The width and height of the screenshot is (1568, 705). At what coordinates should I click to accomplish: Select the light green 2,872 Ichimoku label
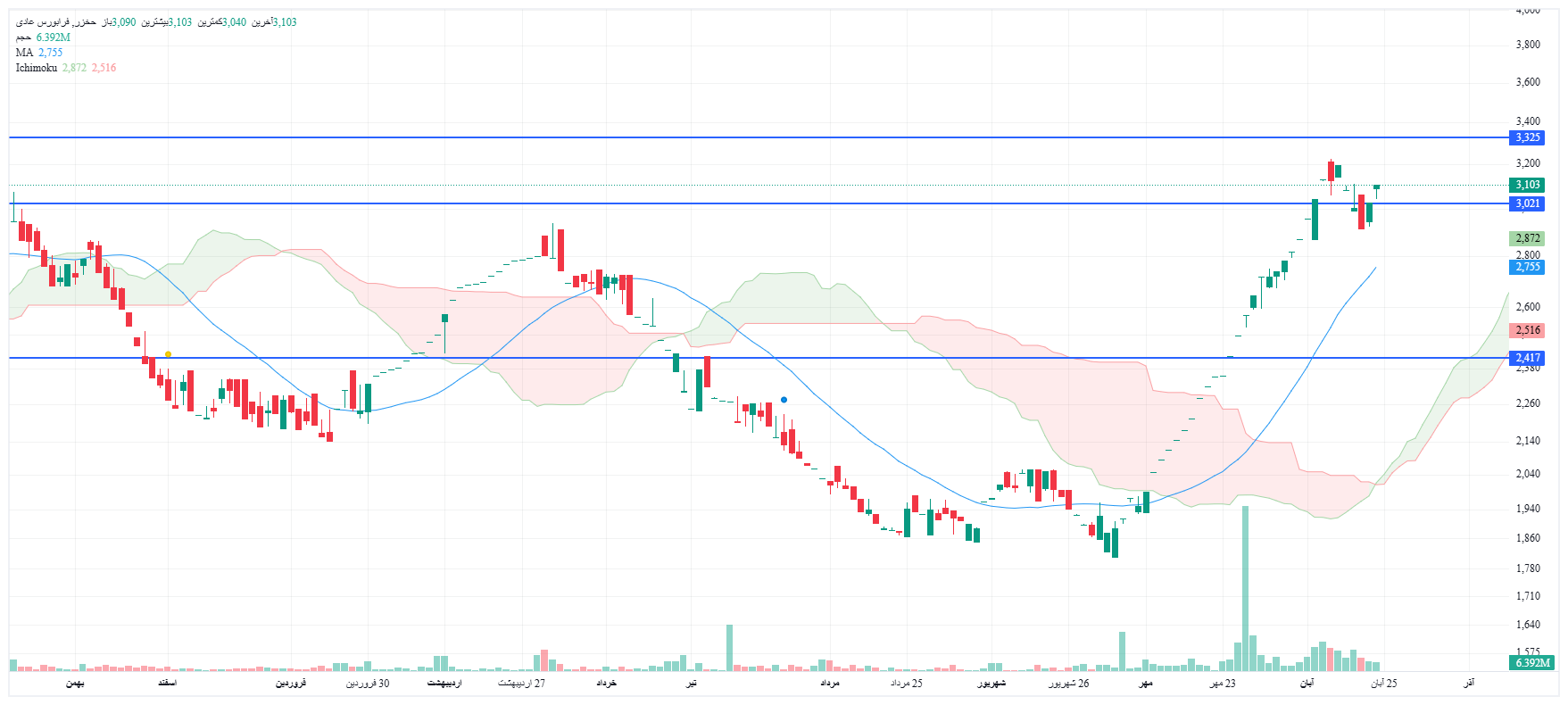point(1528,238)
